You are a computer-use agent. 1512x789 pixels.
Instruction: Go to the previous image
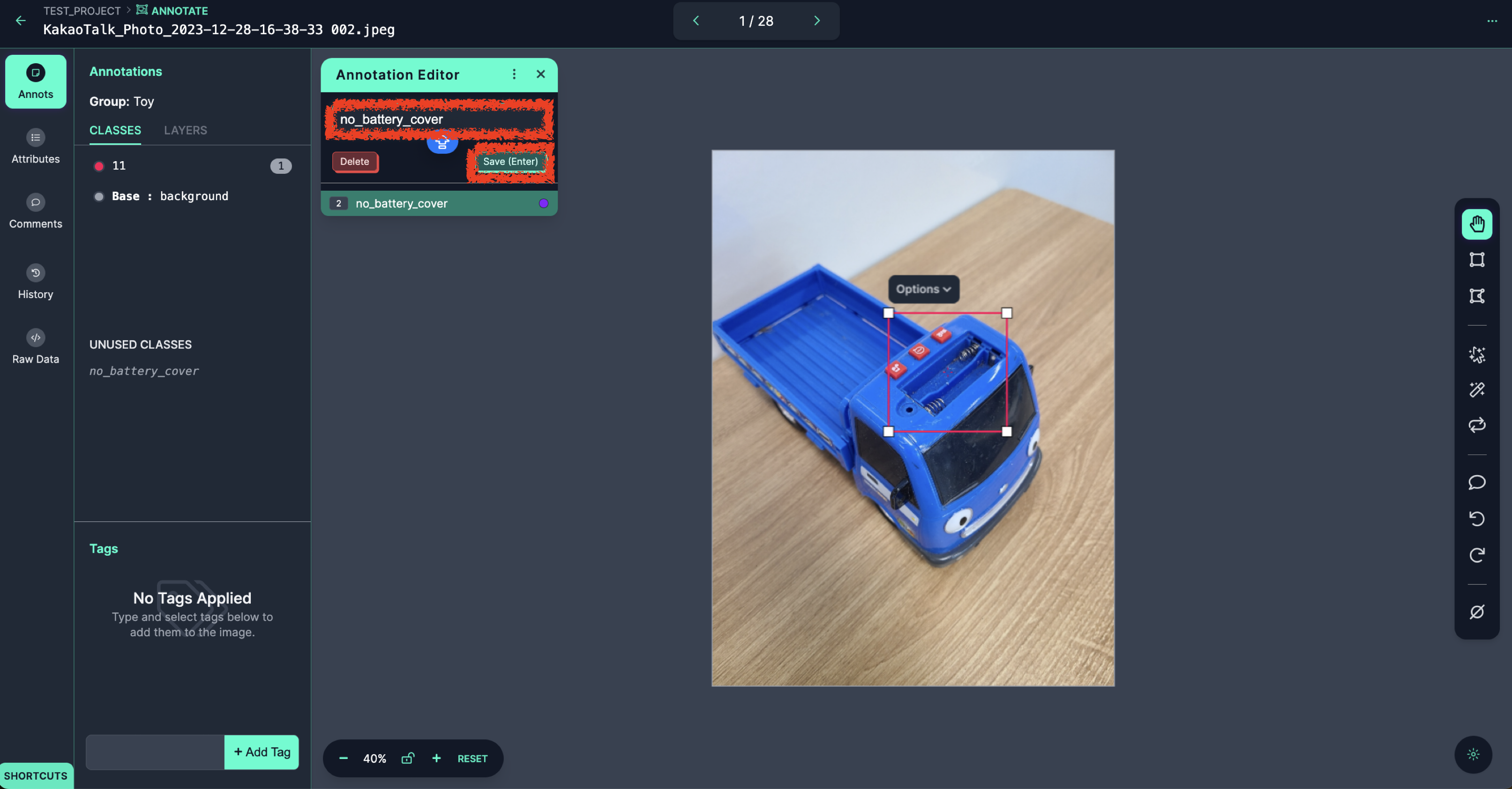696,21
